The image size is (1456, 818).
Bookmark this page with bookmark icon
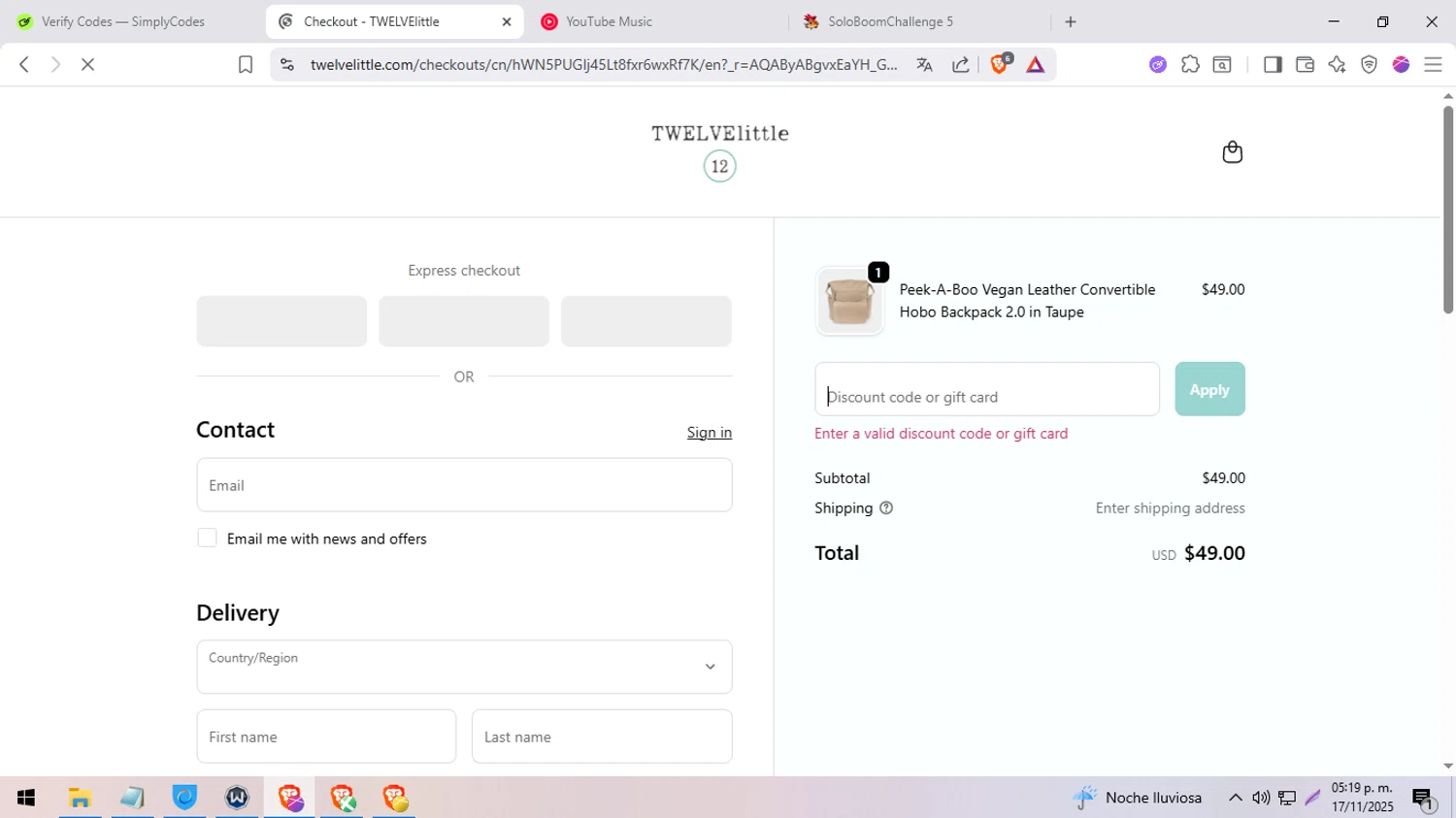point(246,64)
